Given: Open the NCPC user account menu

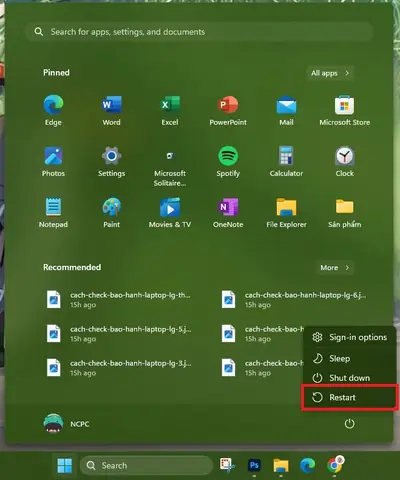Looking at the screenshot, I should point(67,424).
